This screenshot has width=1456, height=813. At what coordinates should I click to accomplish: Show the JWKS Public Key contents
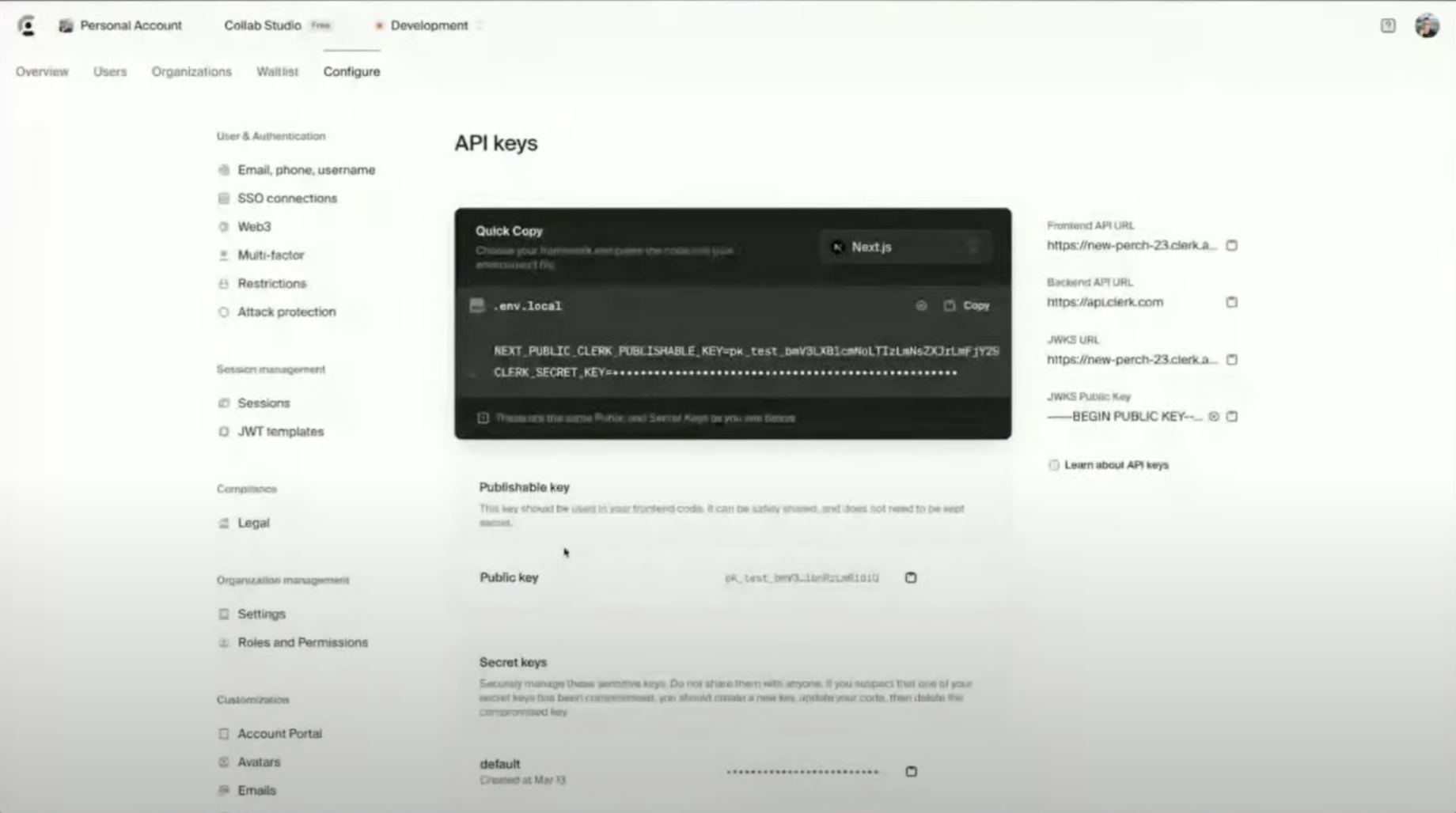coord(1213,416)
